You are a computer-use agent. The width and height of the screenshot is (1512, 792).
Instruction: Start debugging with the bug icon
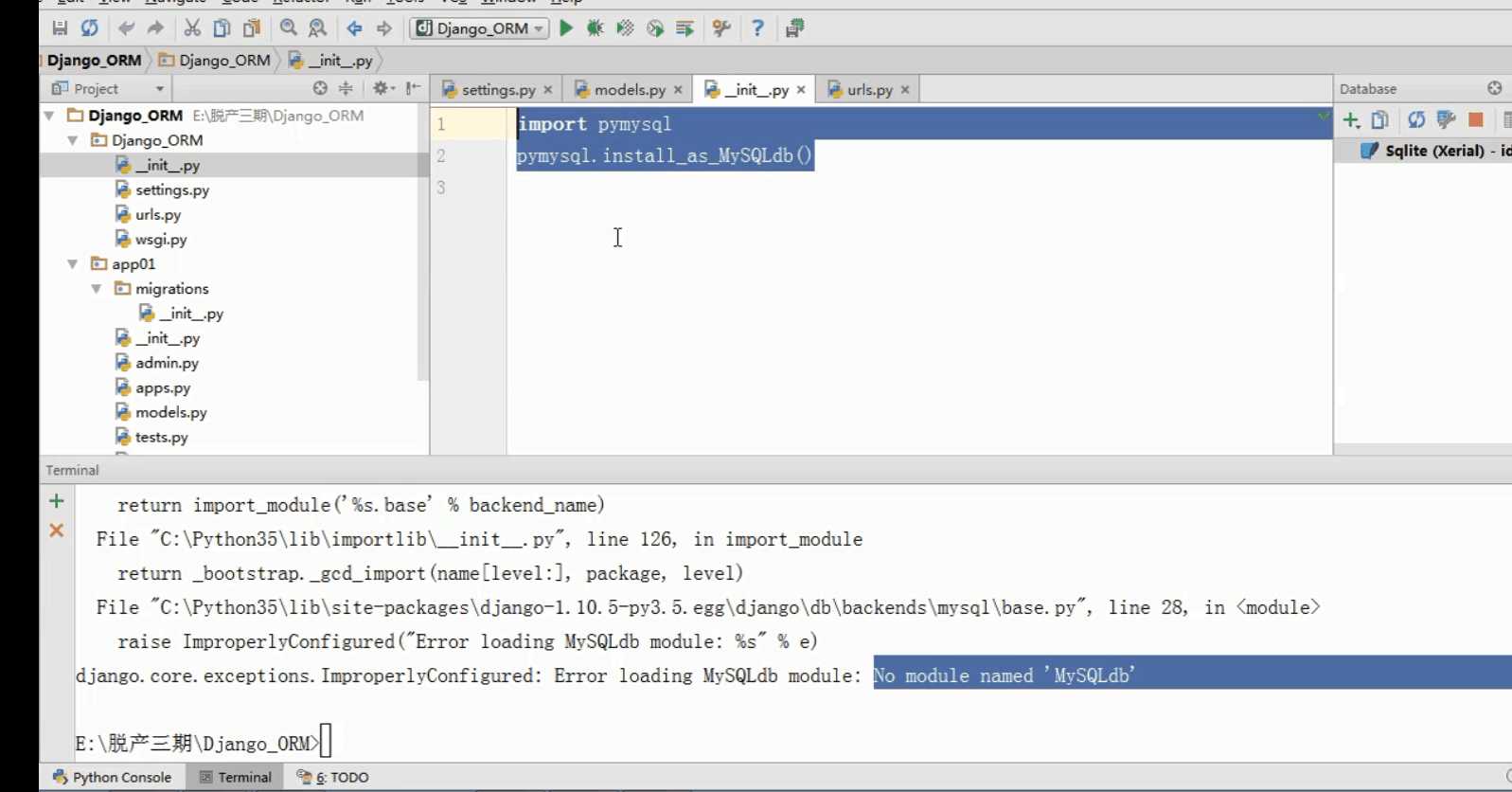[x=595, y=28]
